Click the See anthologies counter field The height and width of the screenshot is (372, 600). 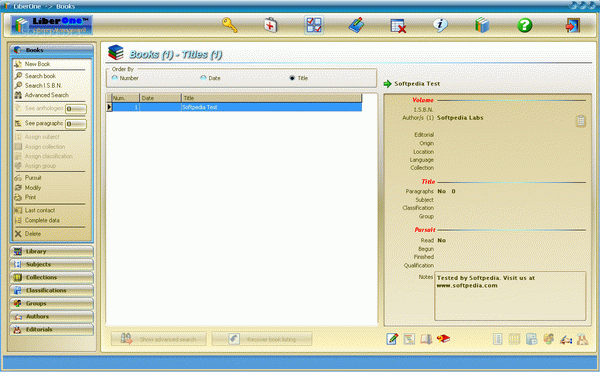tap(76, 109)
